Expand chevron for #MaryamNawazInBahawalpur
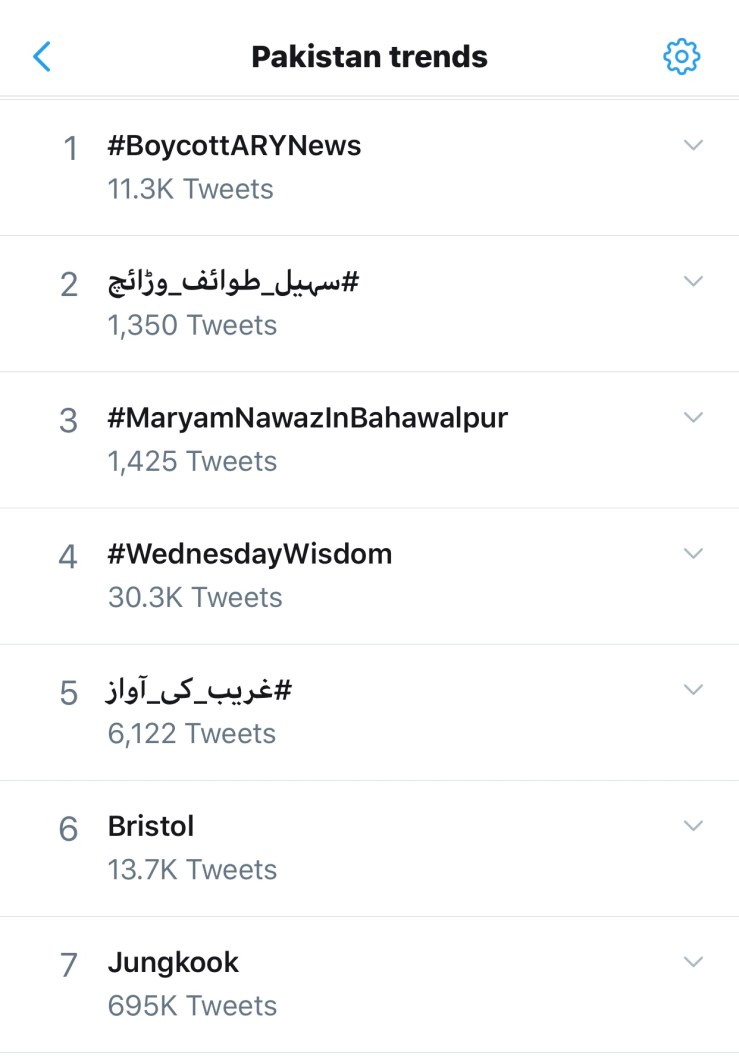 pyautogui.click(x=693, y=417)
